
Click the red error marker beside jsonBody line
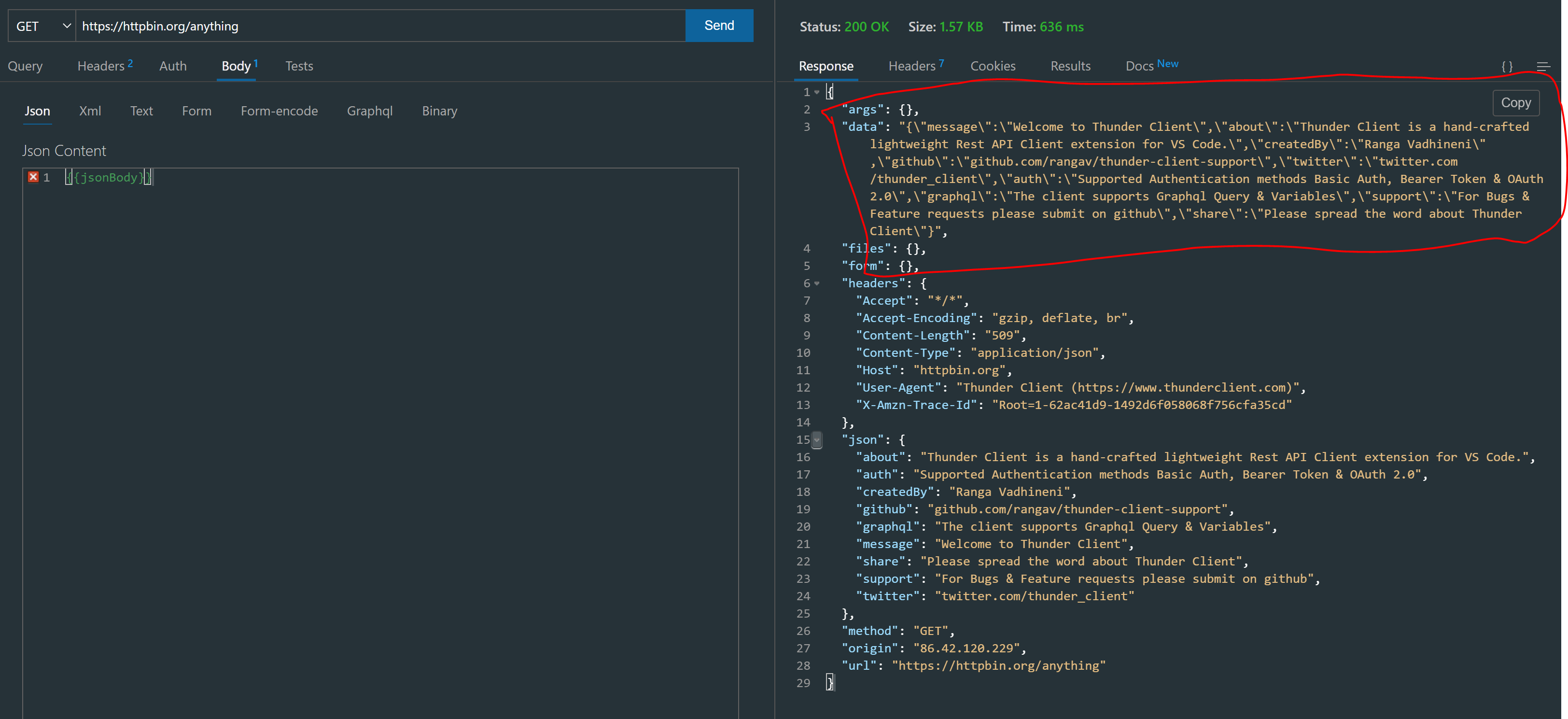pos(33,177)
